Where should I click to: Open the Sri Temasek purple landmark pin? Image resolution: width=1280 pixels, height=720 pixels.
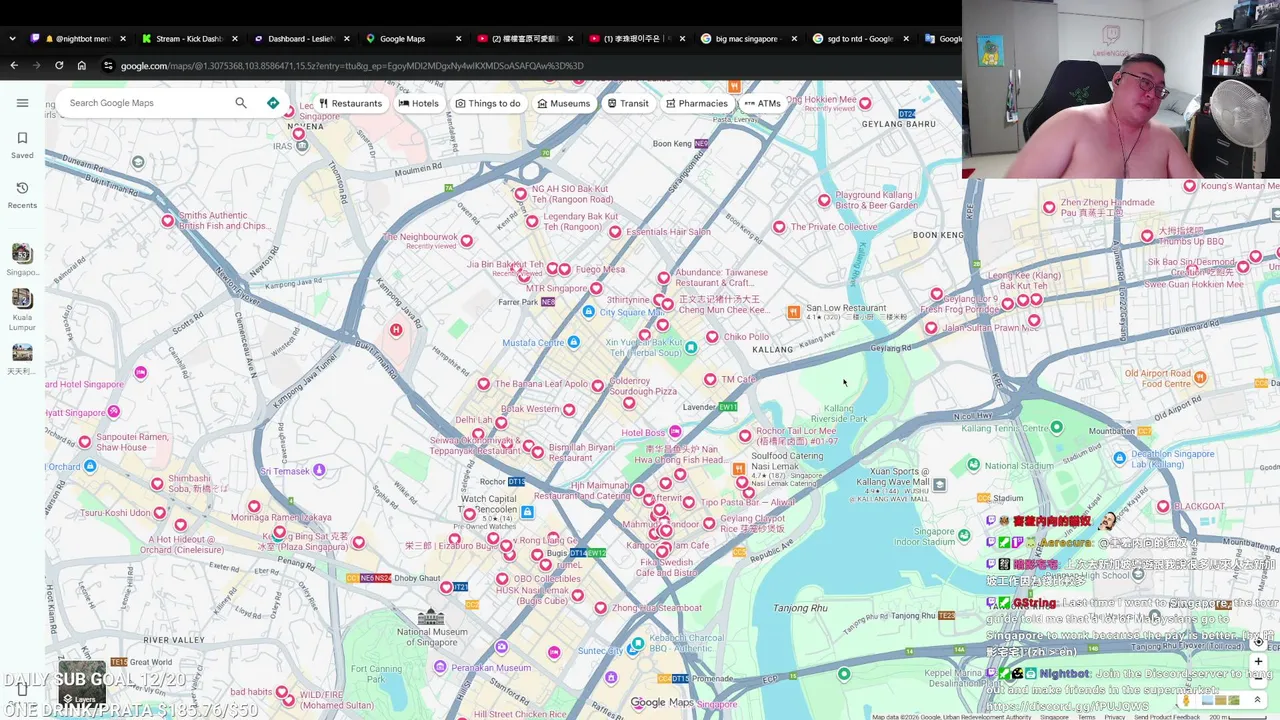tap(319, 470)
